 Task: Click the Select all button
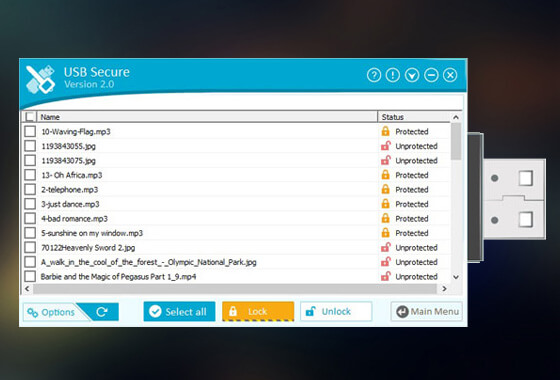(179, 311)
